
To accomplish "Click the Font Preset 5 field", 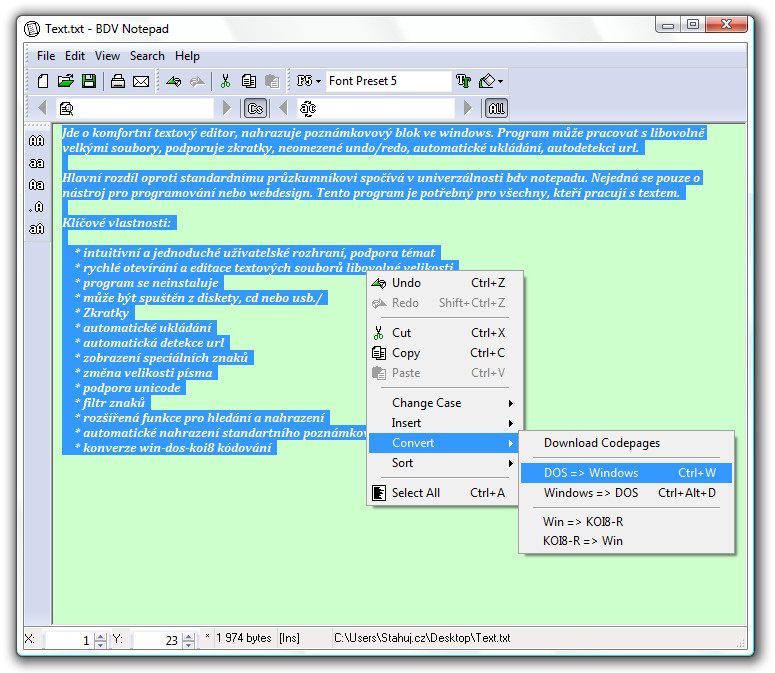I will (x=388, y=81).
